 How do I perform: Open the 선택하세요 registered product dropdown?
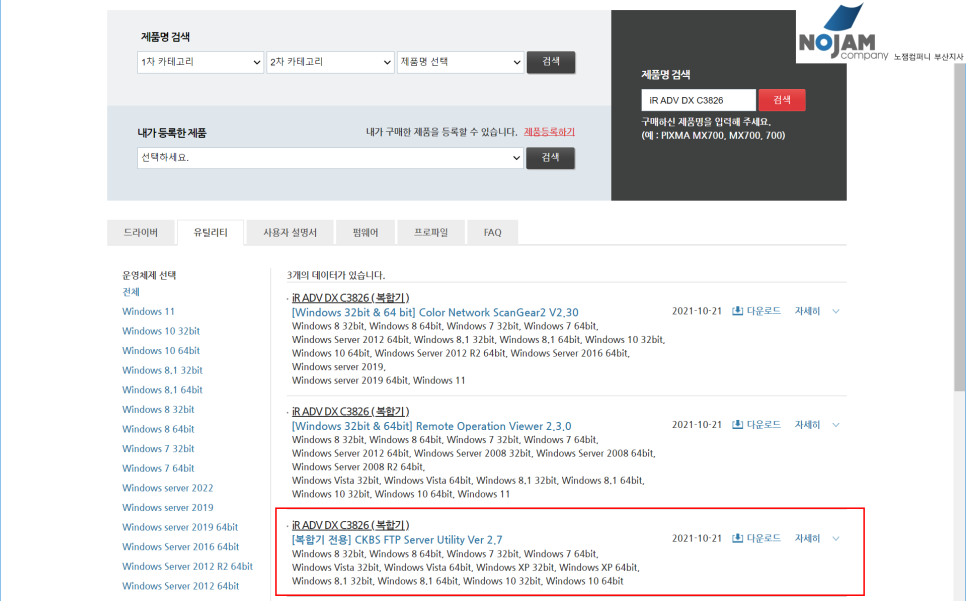330,158
